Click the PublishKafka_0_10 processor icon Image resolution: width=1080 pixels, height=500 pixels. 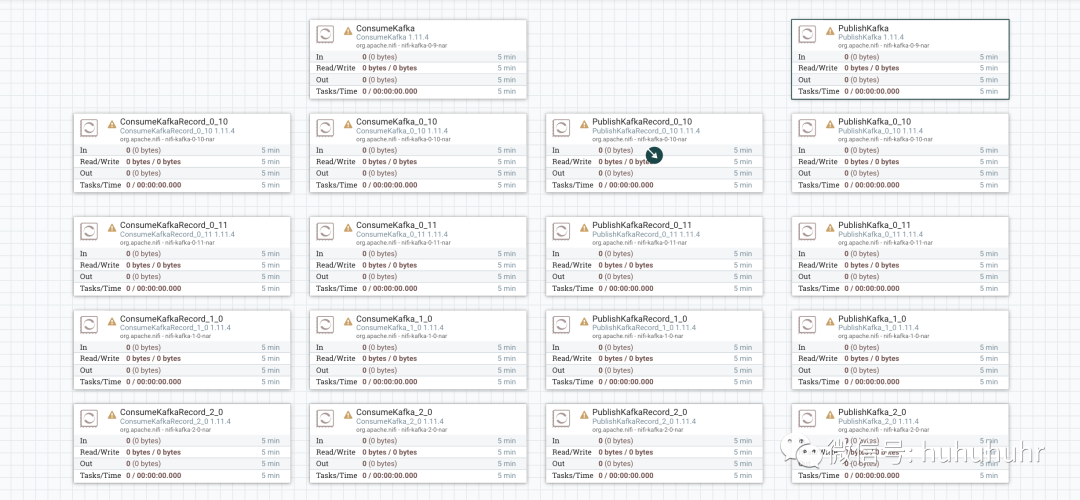(807, 127)
